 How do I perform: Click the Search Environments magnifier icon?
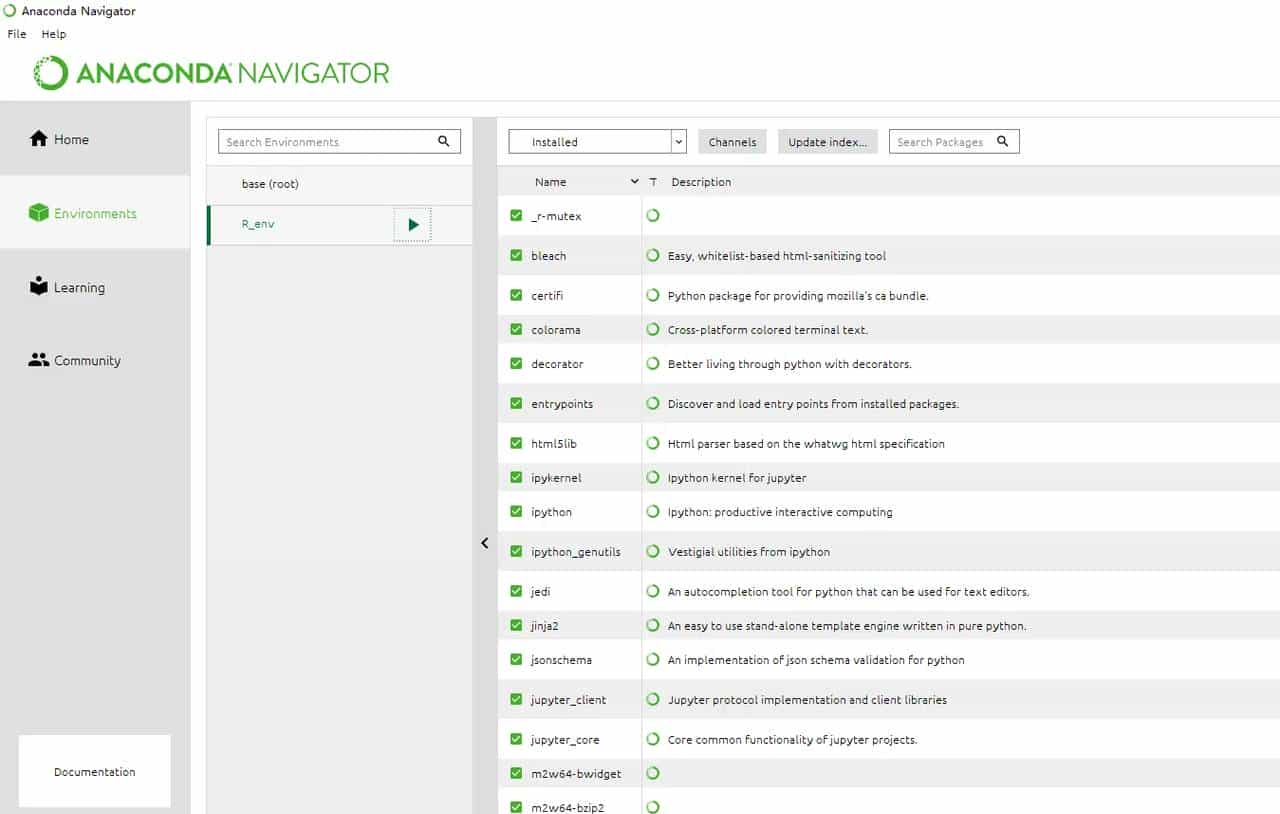click(444, 142)
